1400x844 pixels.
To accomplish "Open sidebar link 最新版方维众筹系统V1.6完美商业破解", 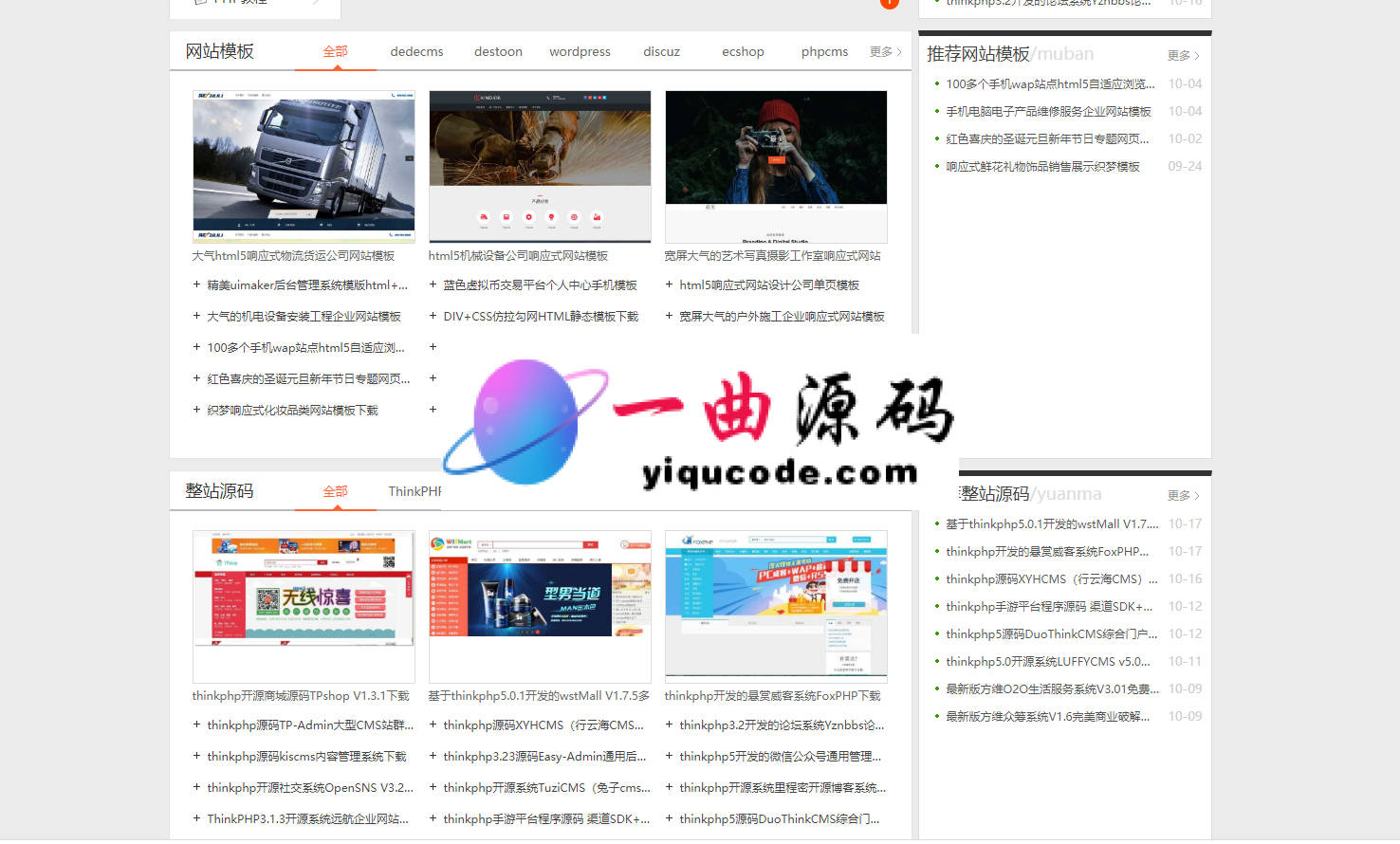I will [1047, 716].
